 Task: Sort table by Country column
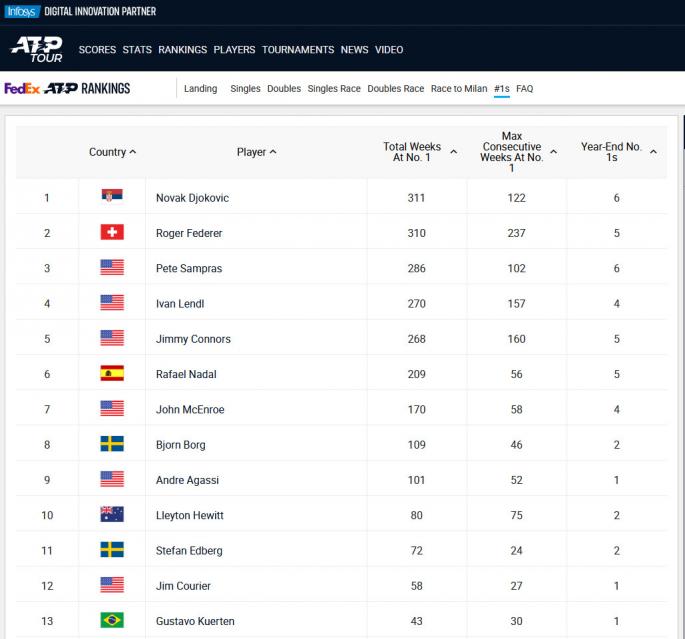click(112, 152)
